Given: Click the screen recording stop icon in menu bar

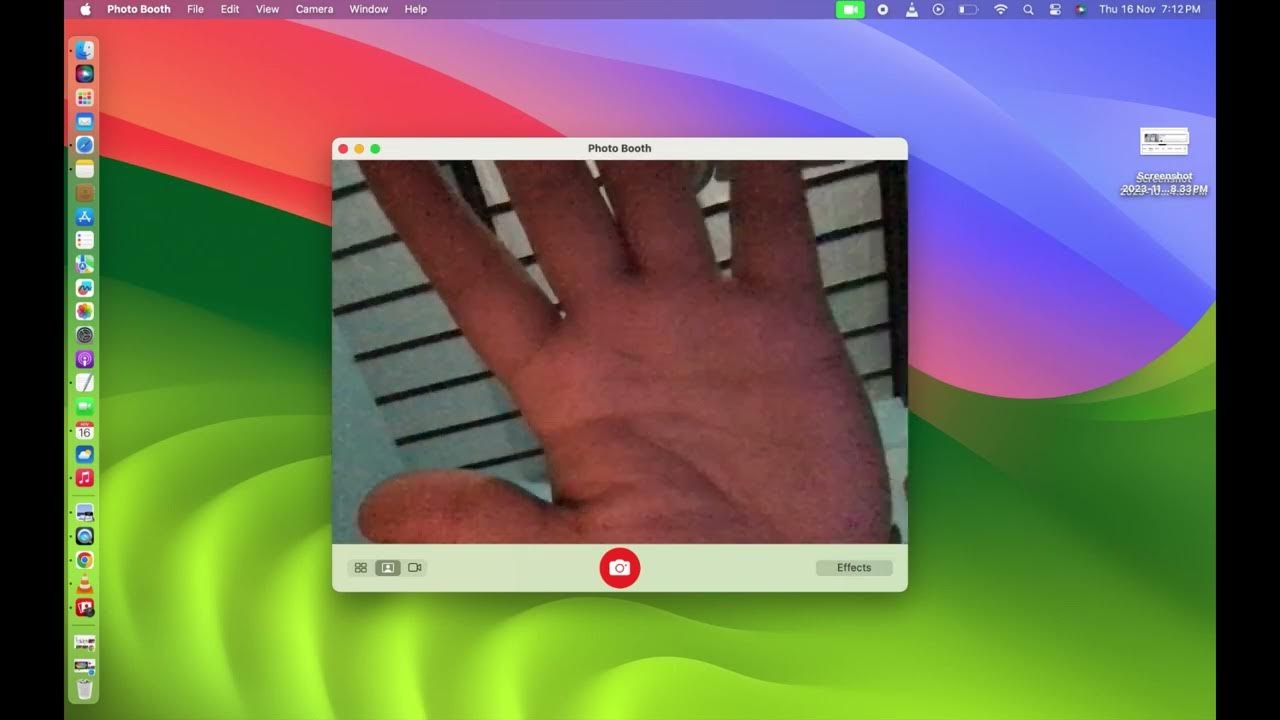Looking at the screenshot, I should coord(883,9).
